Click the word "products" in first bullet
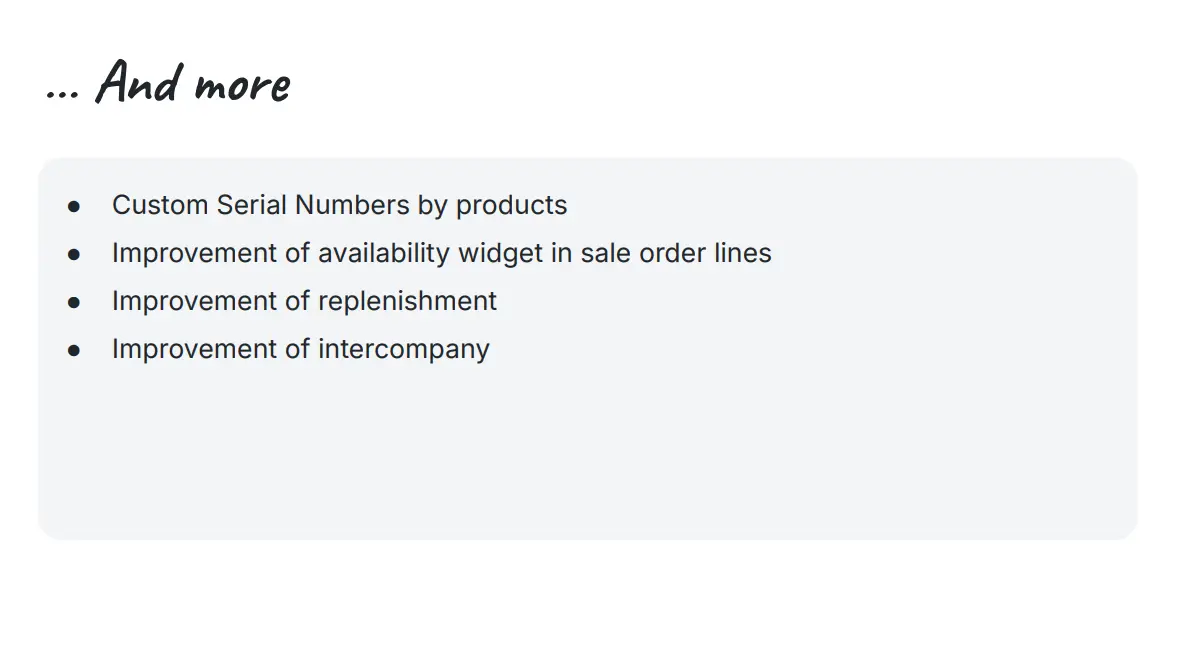This screenshot has height=663, width=1187. (x=511, y=206)
